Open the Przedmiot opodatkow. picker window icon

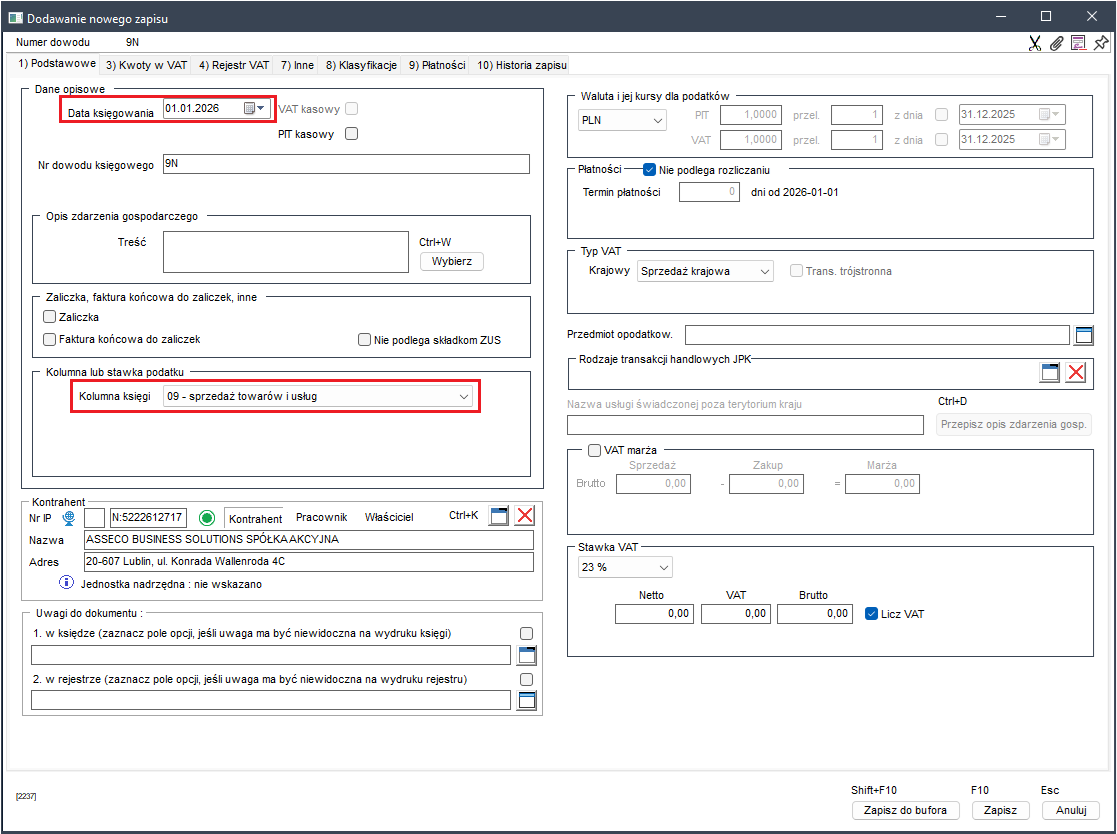[1084, 335]
